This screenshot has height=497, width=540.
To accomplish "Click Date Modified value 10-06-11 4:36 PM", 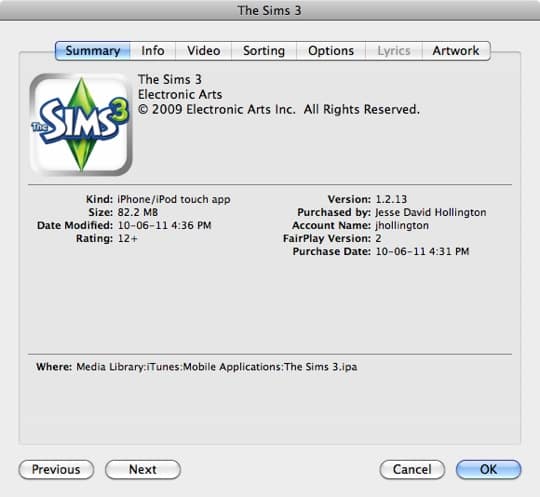I will [165, 225].
